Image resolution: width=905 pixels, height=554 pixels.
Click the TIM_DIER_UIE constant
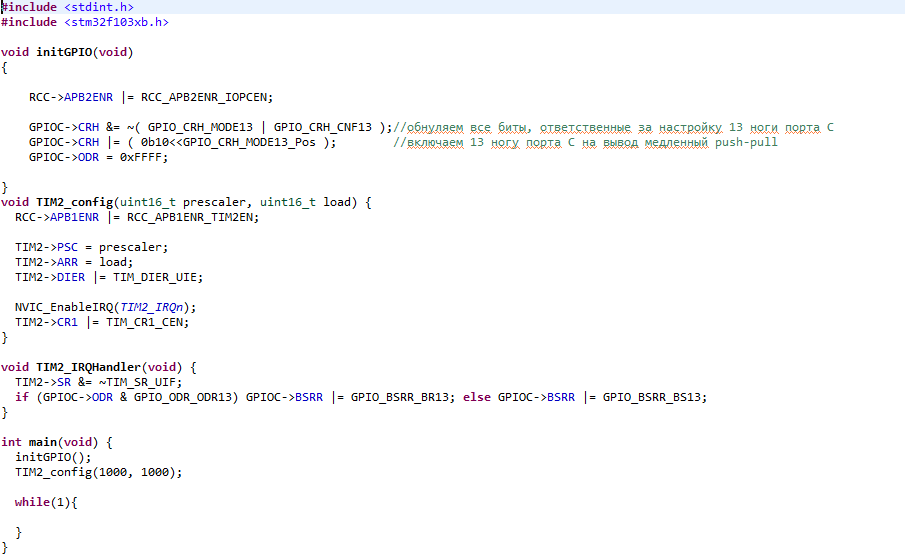coord(155,277)
